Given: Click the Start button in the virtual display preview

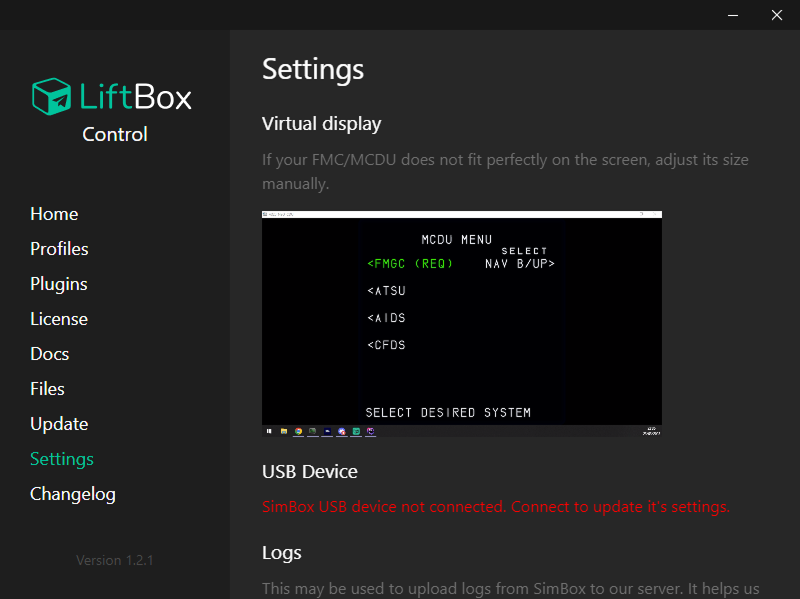Looking at the screenshot, I should [x=269, y=431].
